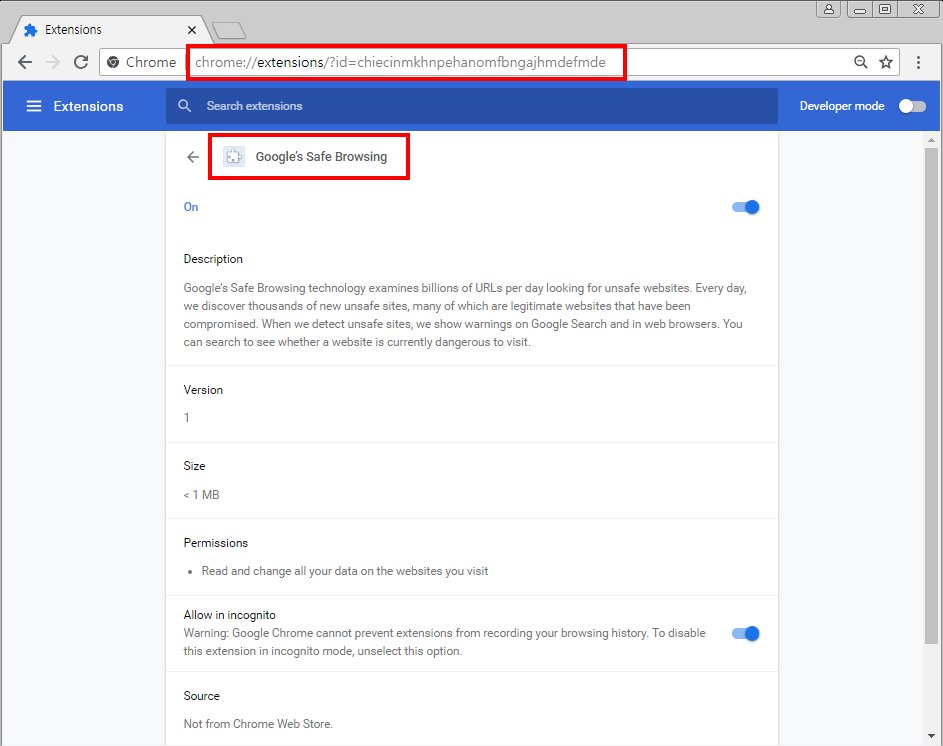Screen dimensions: 943x746
Task: Click Google's Safe Browsing puzzle icon
Action: 234,156
